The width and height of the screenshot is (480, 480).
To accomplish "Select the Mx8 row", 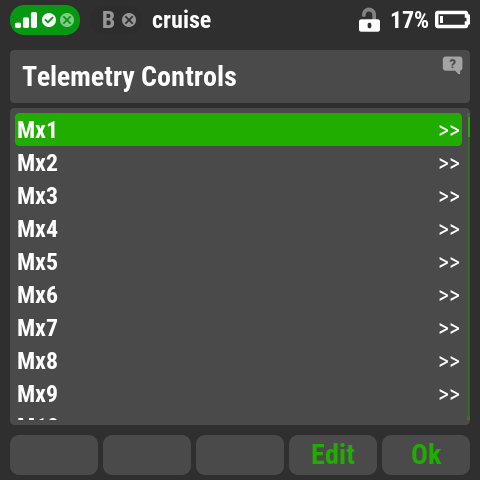I will click(238, 361).
